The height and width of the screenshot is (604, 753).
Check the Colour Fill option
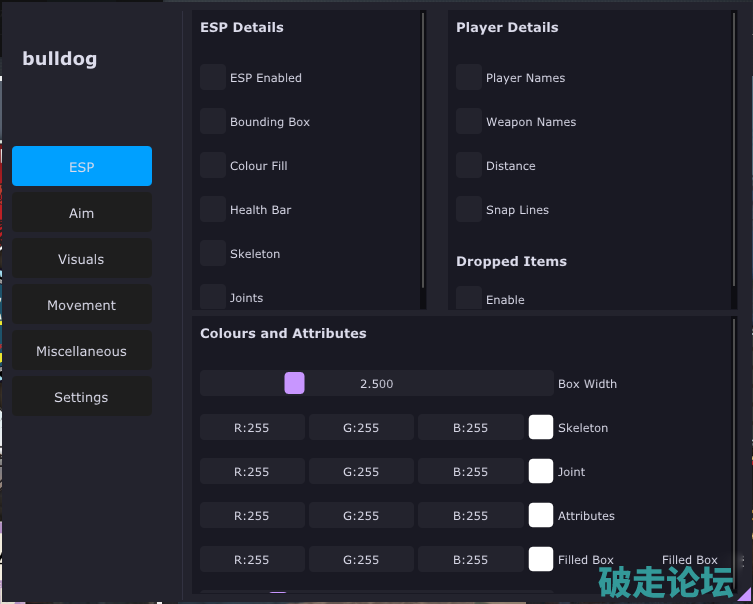pos(213,166)
